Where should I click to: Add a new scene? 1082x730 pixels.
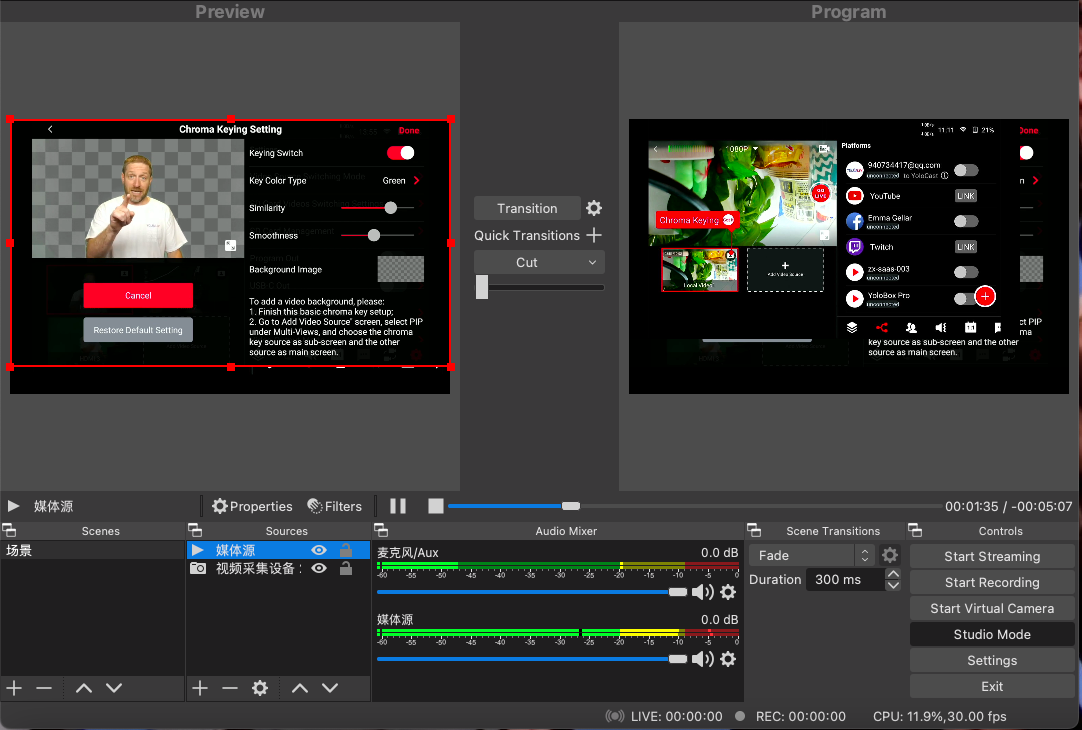[14, 688]
